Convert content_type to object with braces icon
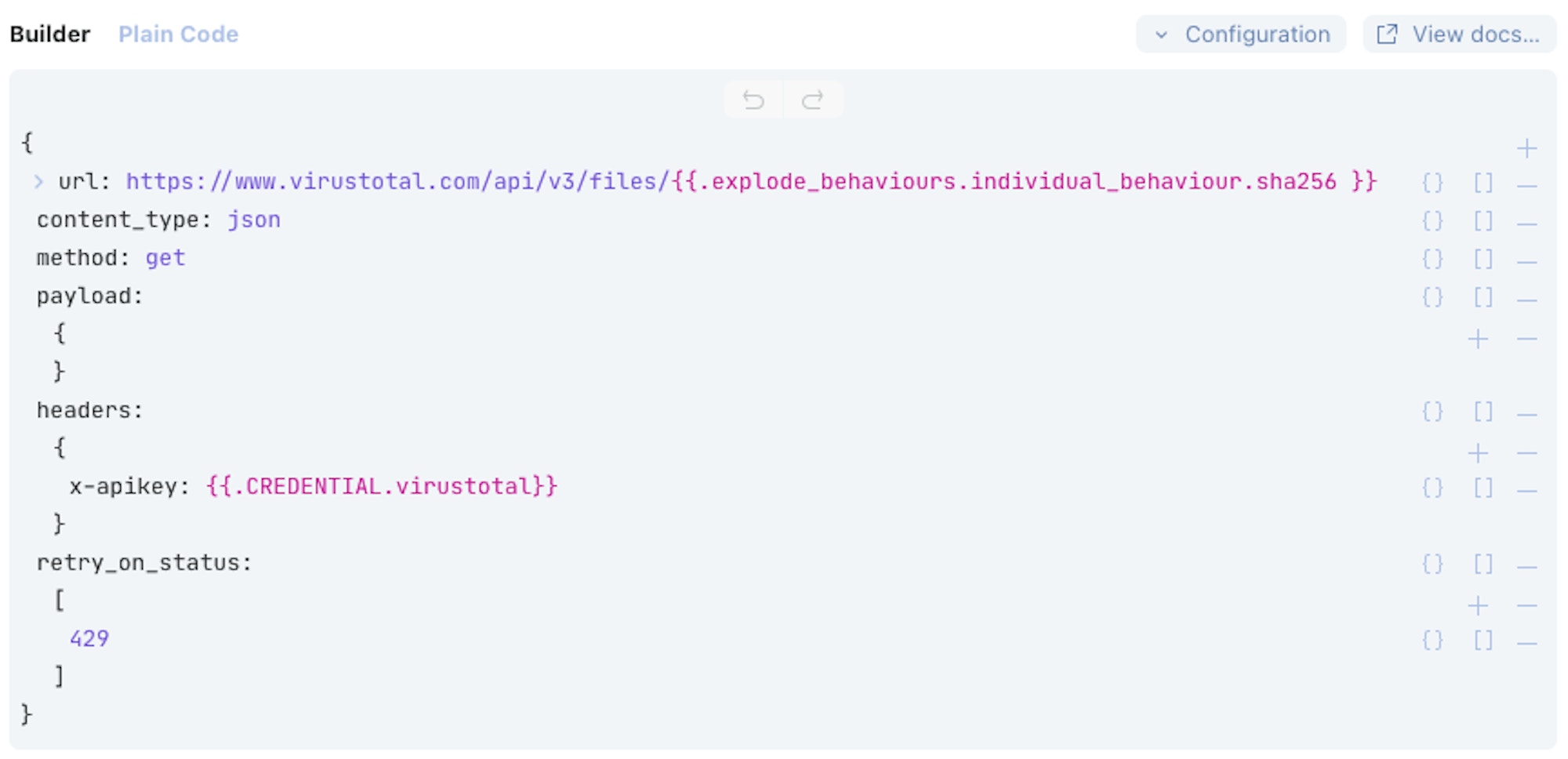The image size is (1568, 759). point(1432,221)
